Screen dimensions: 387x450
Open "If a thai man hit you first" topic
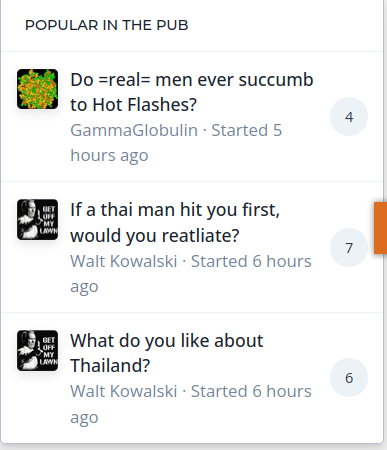coord(175,223)
